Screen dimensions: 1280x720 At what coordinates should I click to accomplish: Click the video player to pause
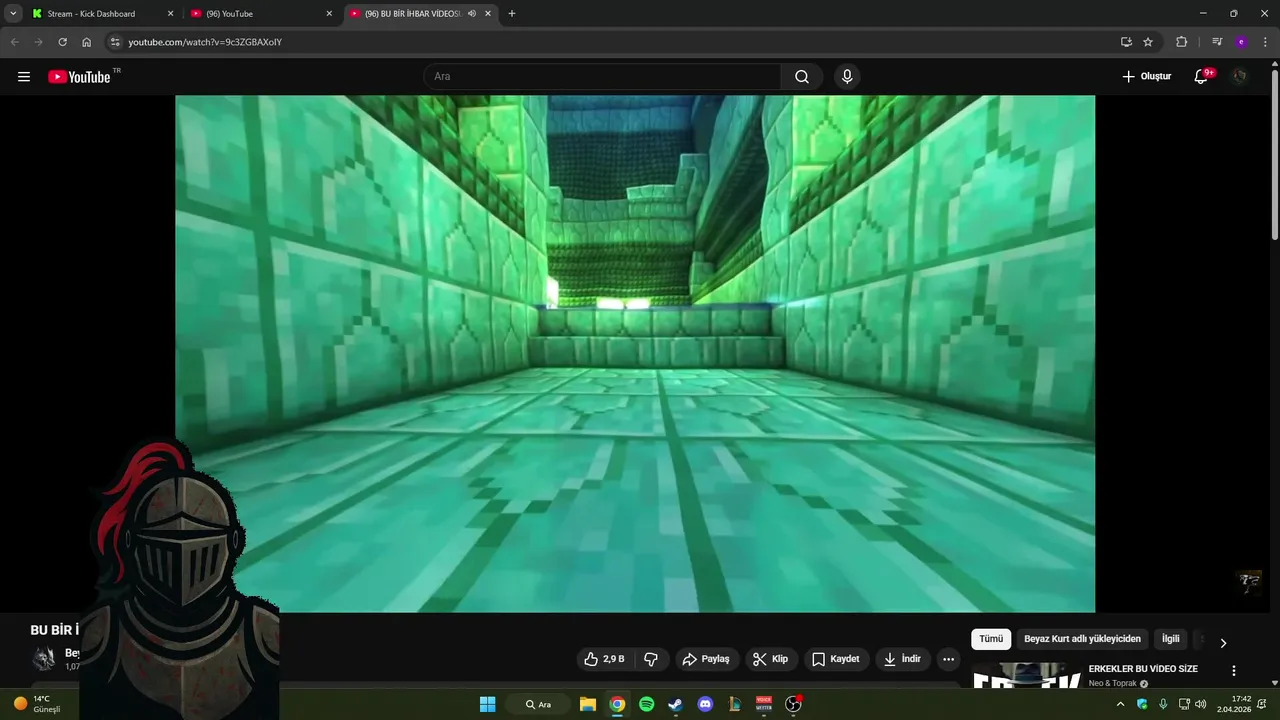point(635,353)
